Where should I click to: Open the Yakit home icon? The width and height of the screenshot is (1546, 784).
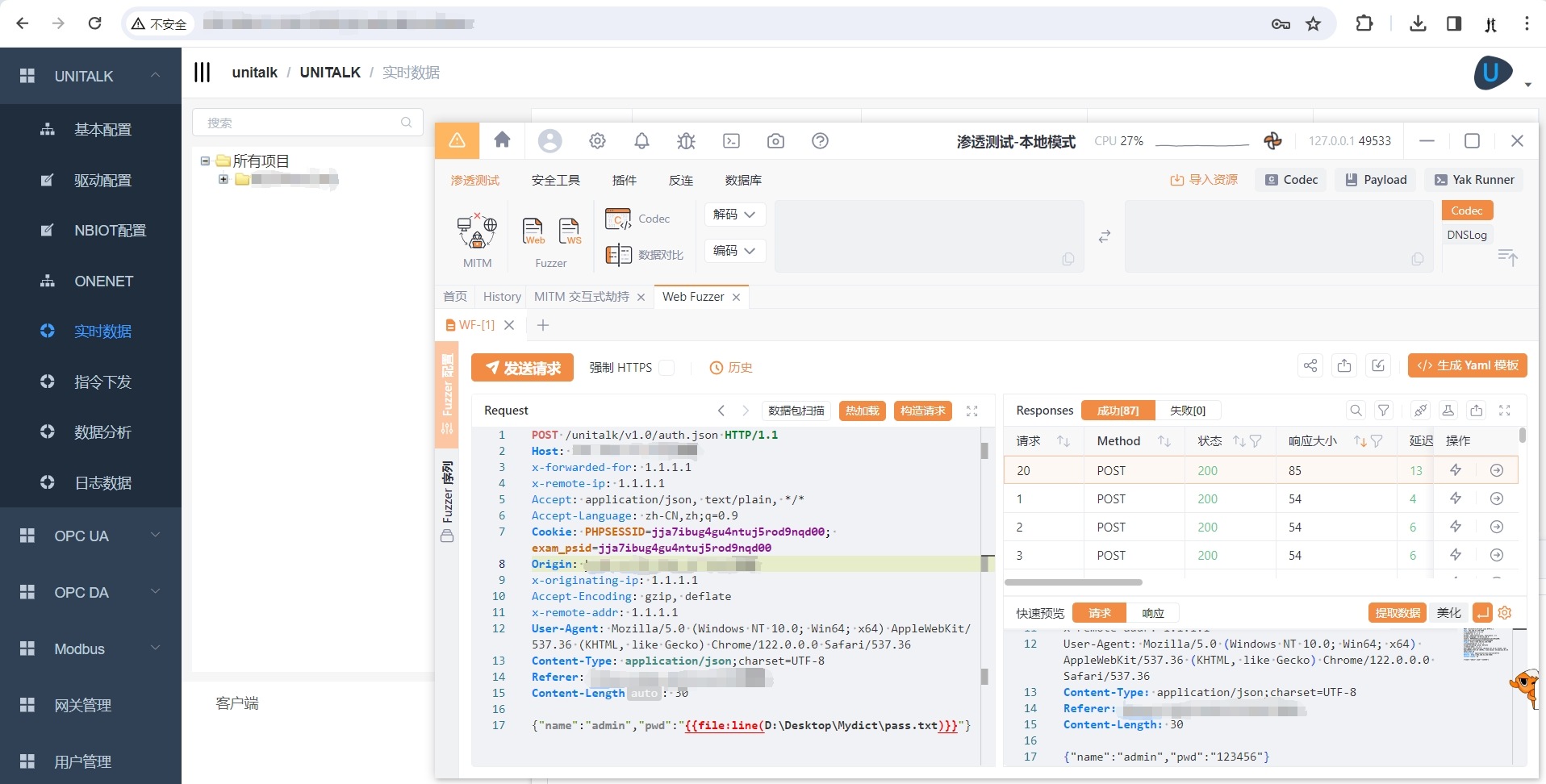(x=502, y=140)
